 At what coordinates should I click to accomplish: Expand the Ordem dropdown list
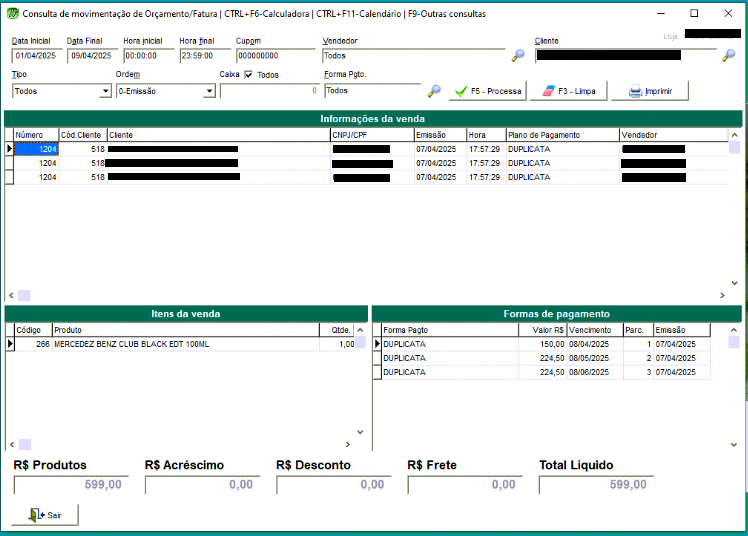(x=209, y=91)
